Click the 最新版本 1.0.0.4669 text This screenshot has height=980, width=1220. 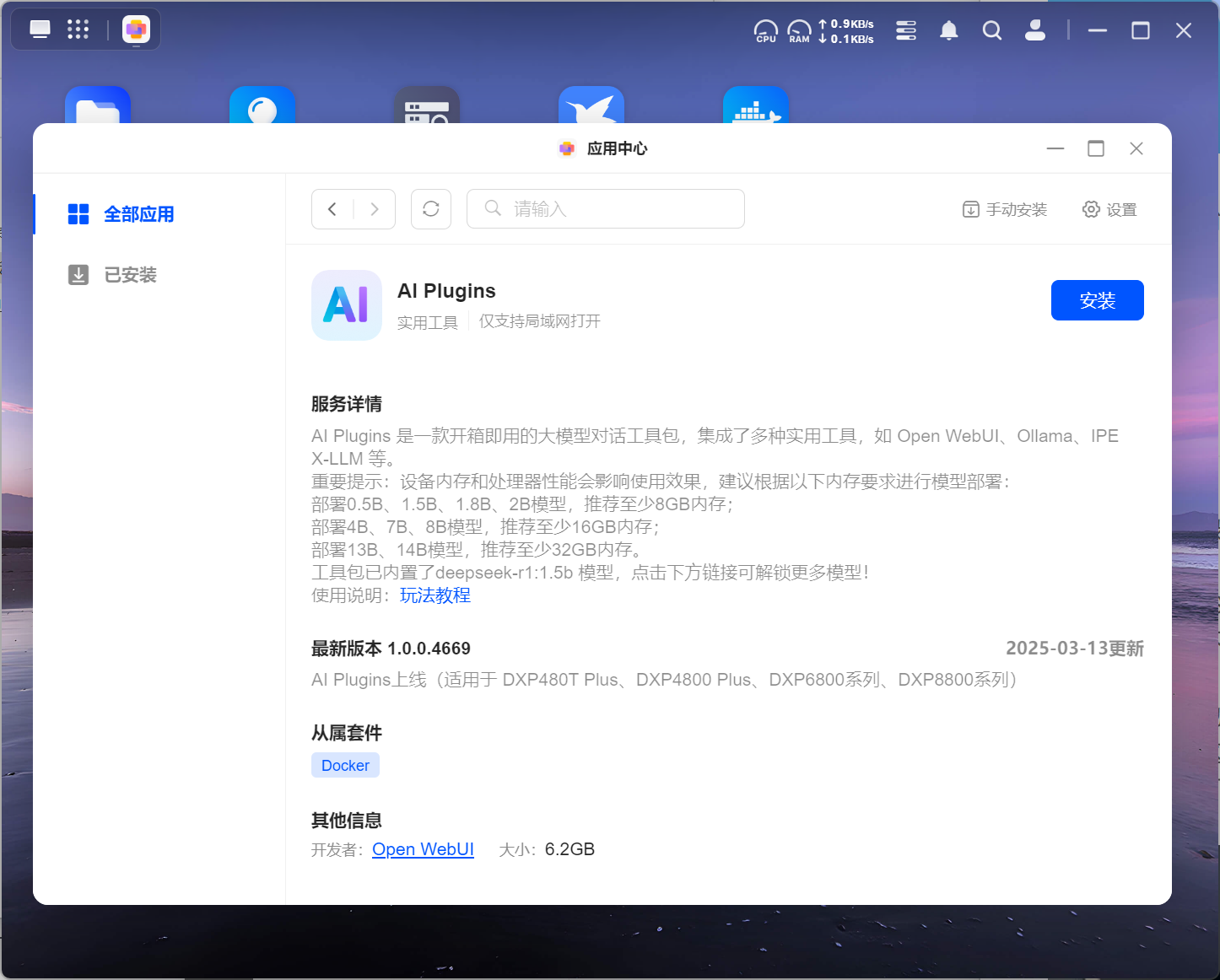(391, 649)
